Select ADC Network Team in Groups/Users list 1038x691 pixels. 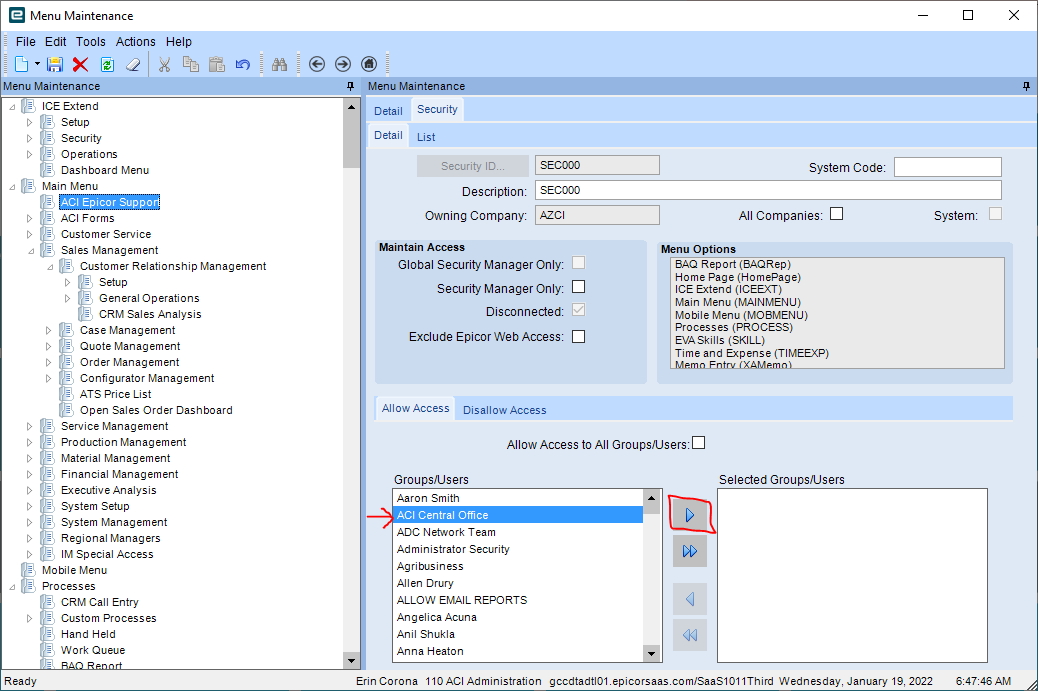click(518, 532)
